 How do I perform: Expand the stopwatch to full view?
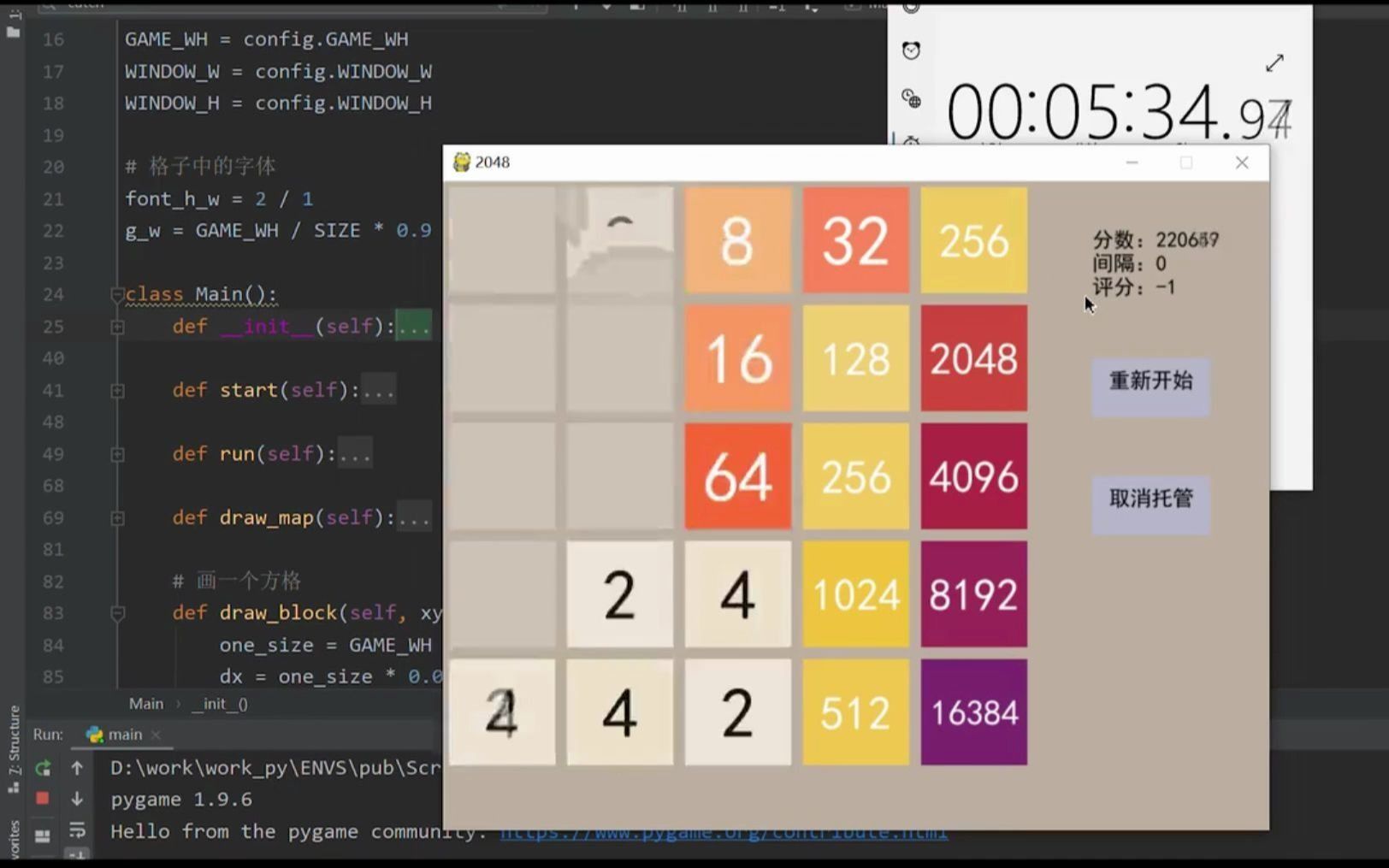pyautogui.click(x=1274, y=63)
